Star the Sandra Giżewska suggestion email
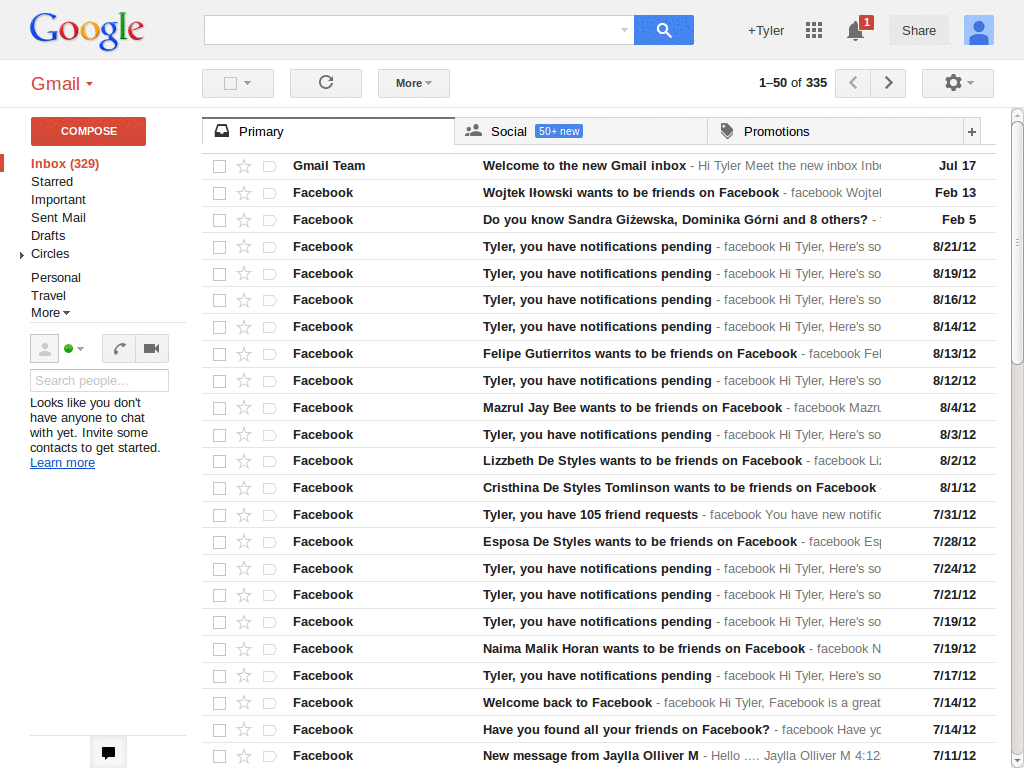The width and height of the screenshot is (1024, 768). tap(244, 220)
